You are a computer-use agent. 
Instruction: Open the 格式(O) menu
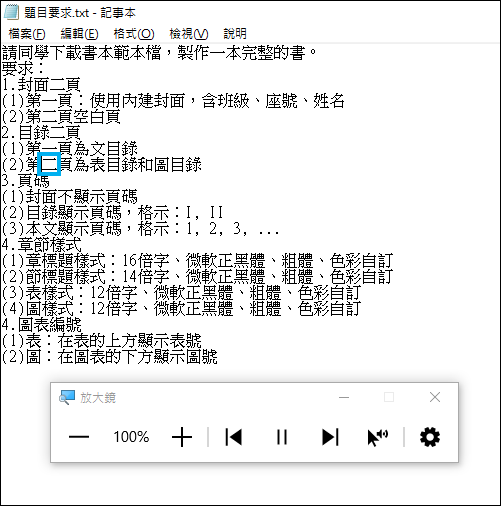[x=134, y=34]
